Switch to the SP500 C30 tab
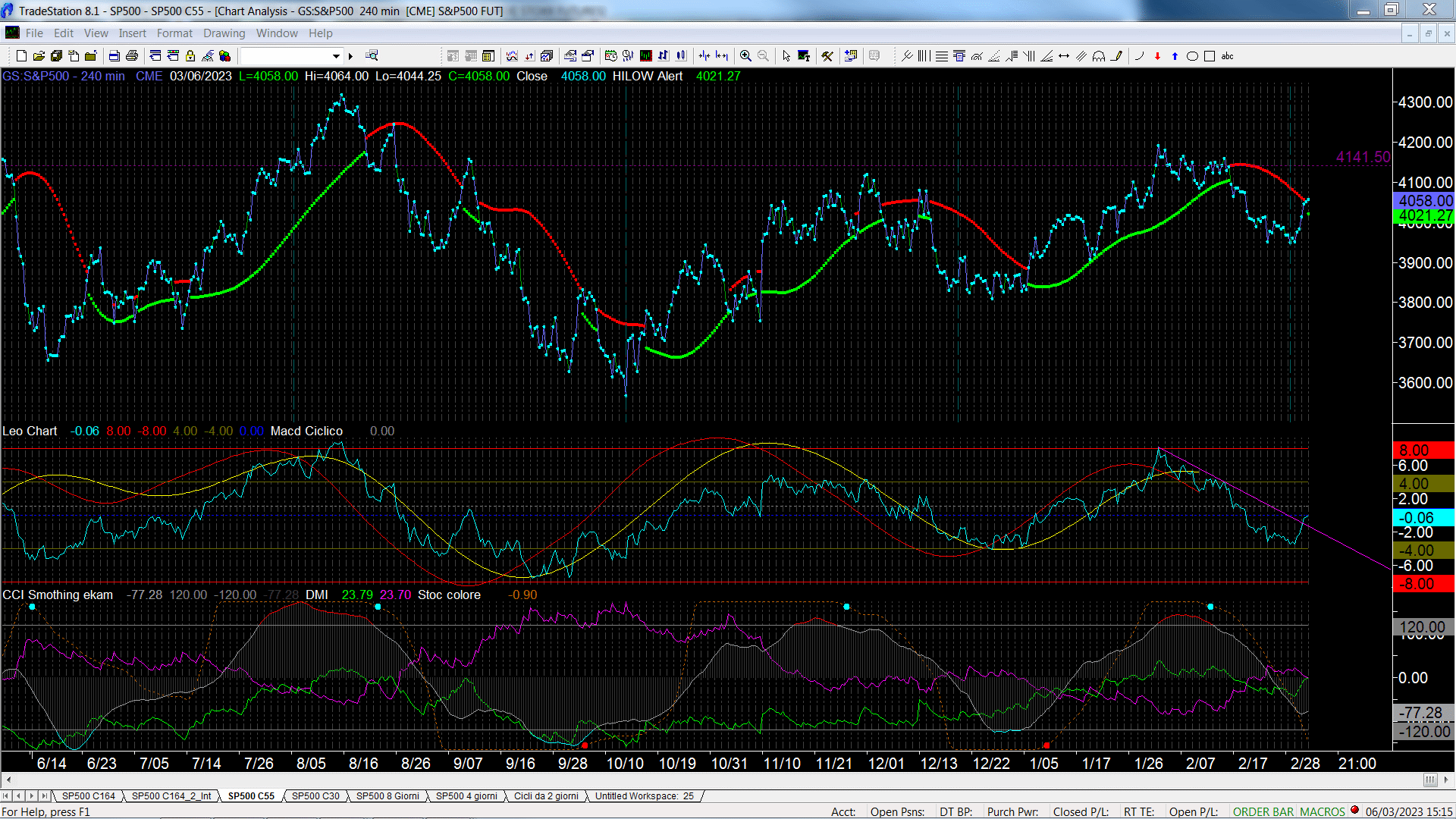This screenshot has width=1456, height=819. click(315, 796)
